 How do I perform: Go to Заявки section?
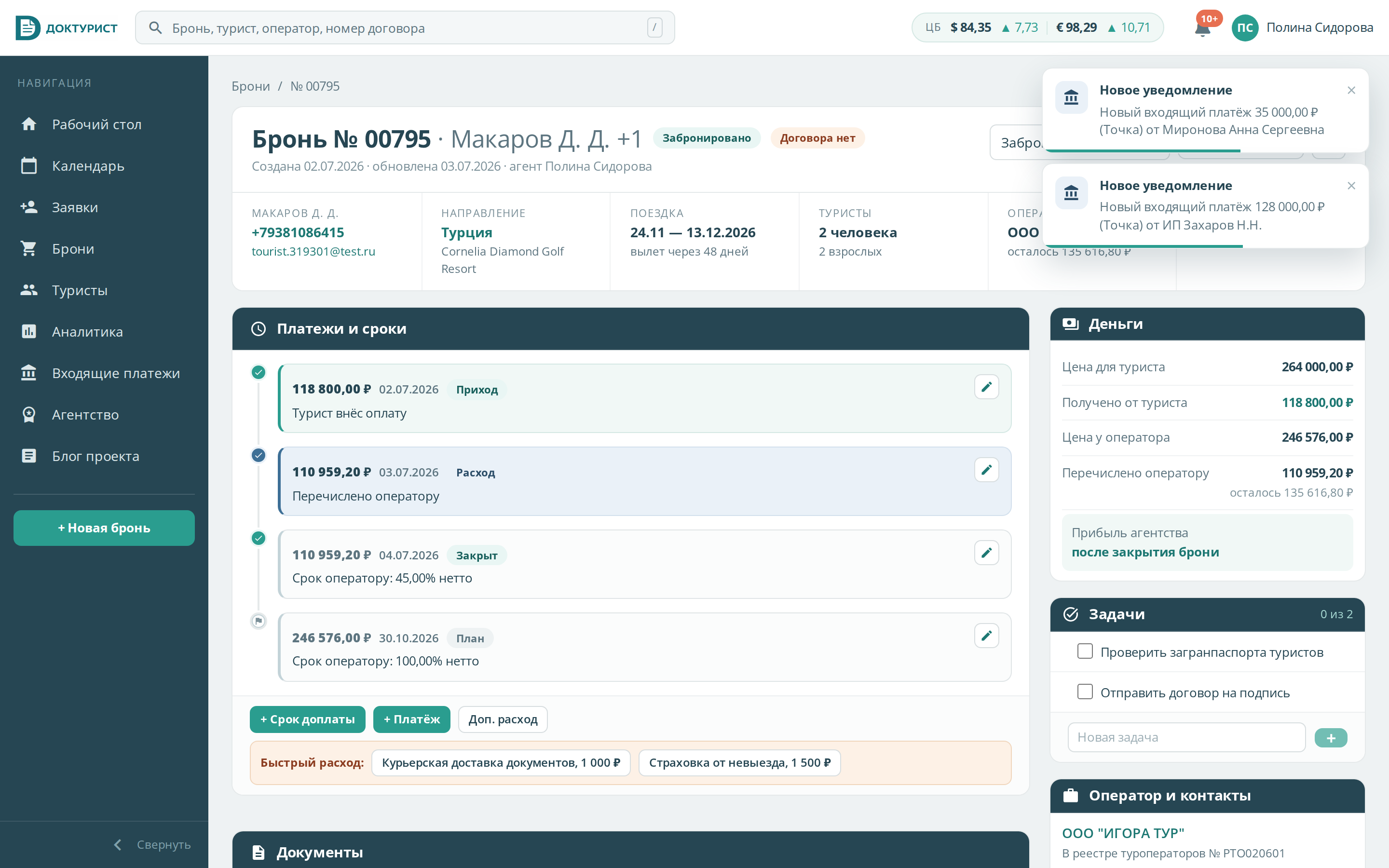tap(104, 207)
